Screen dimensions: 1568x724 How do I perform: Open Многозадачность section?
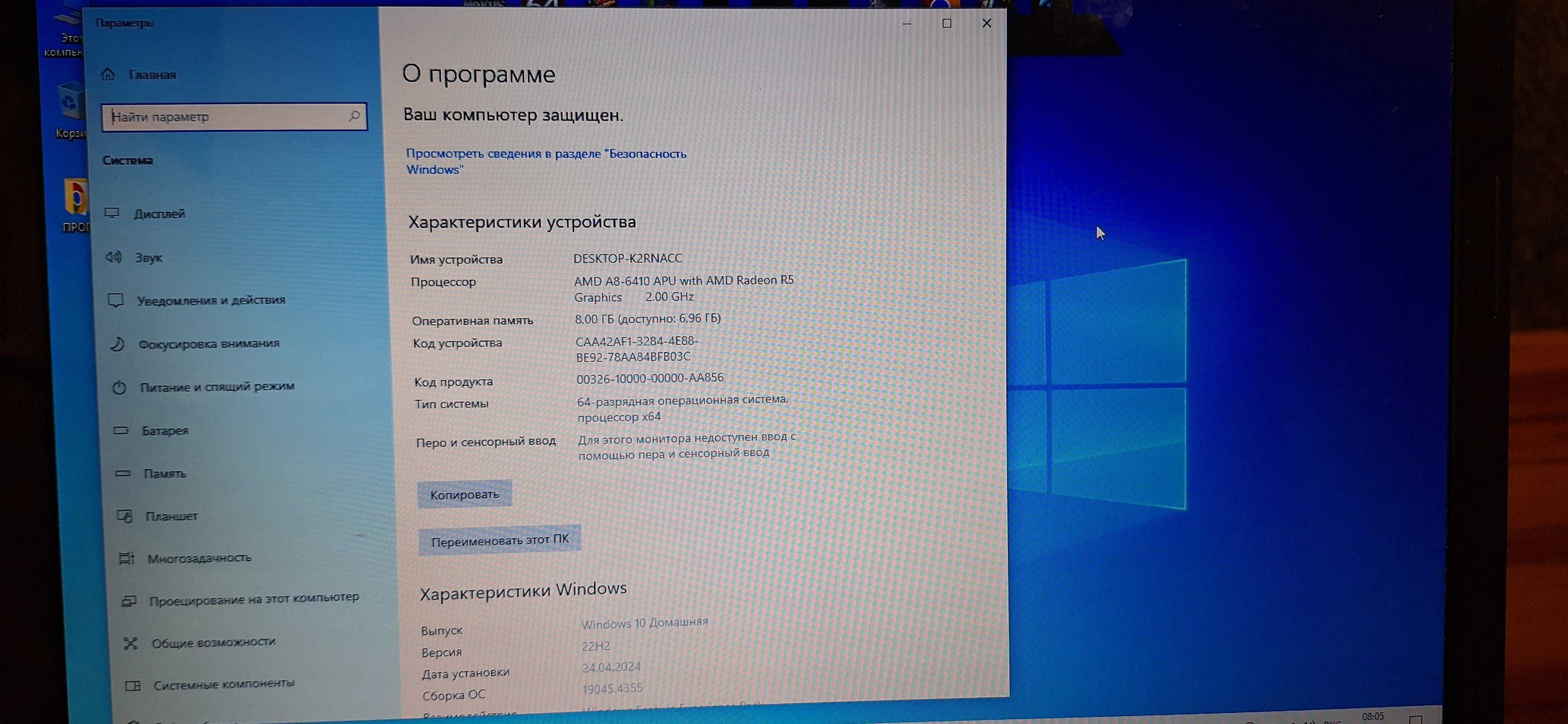199,558
